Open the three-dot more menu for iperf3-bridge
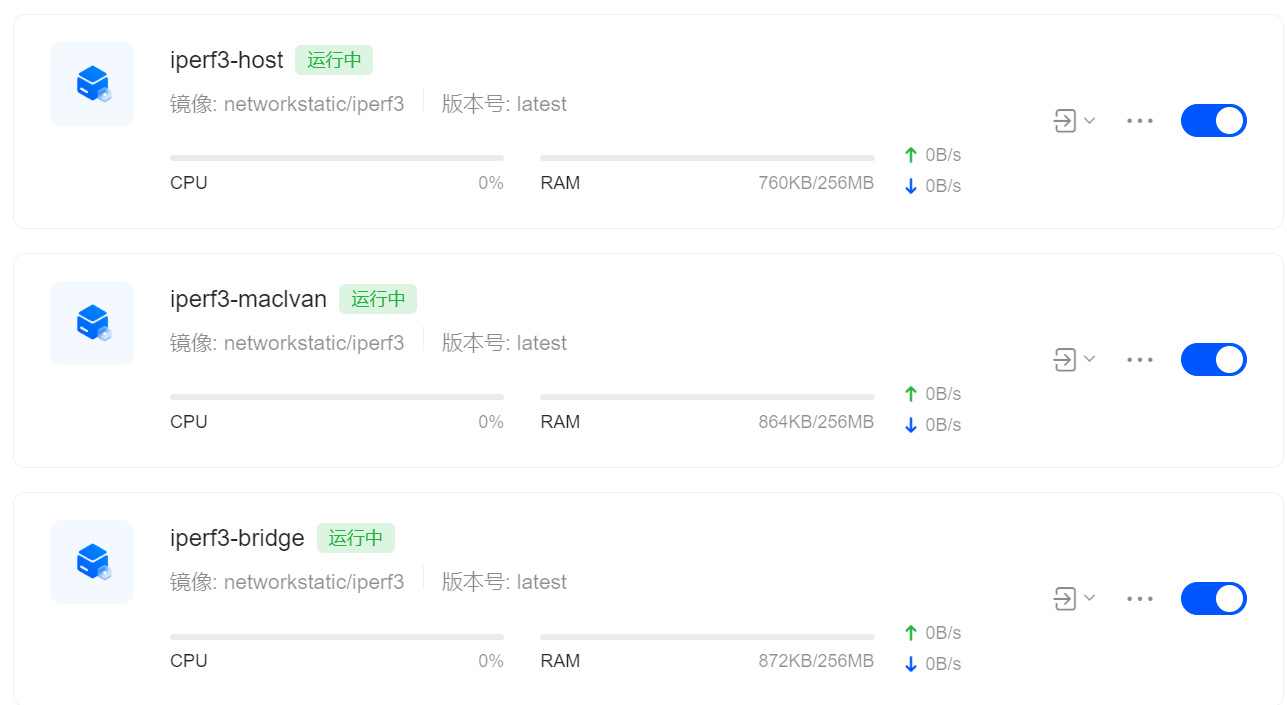Viewport: 1287px width, 705px height. (x=1140, y=599)
